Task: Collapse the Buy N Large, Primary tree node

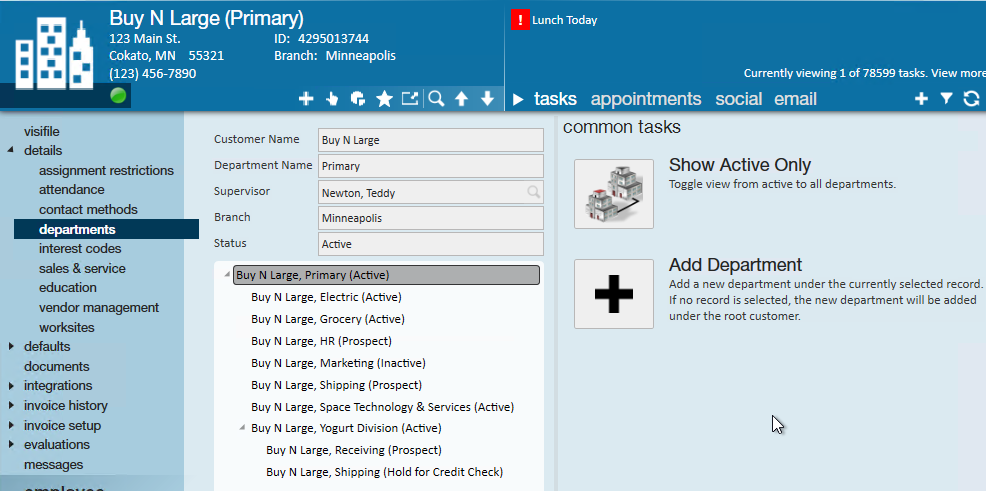Action: pos(227,275)
